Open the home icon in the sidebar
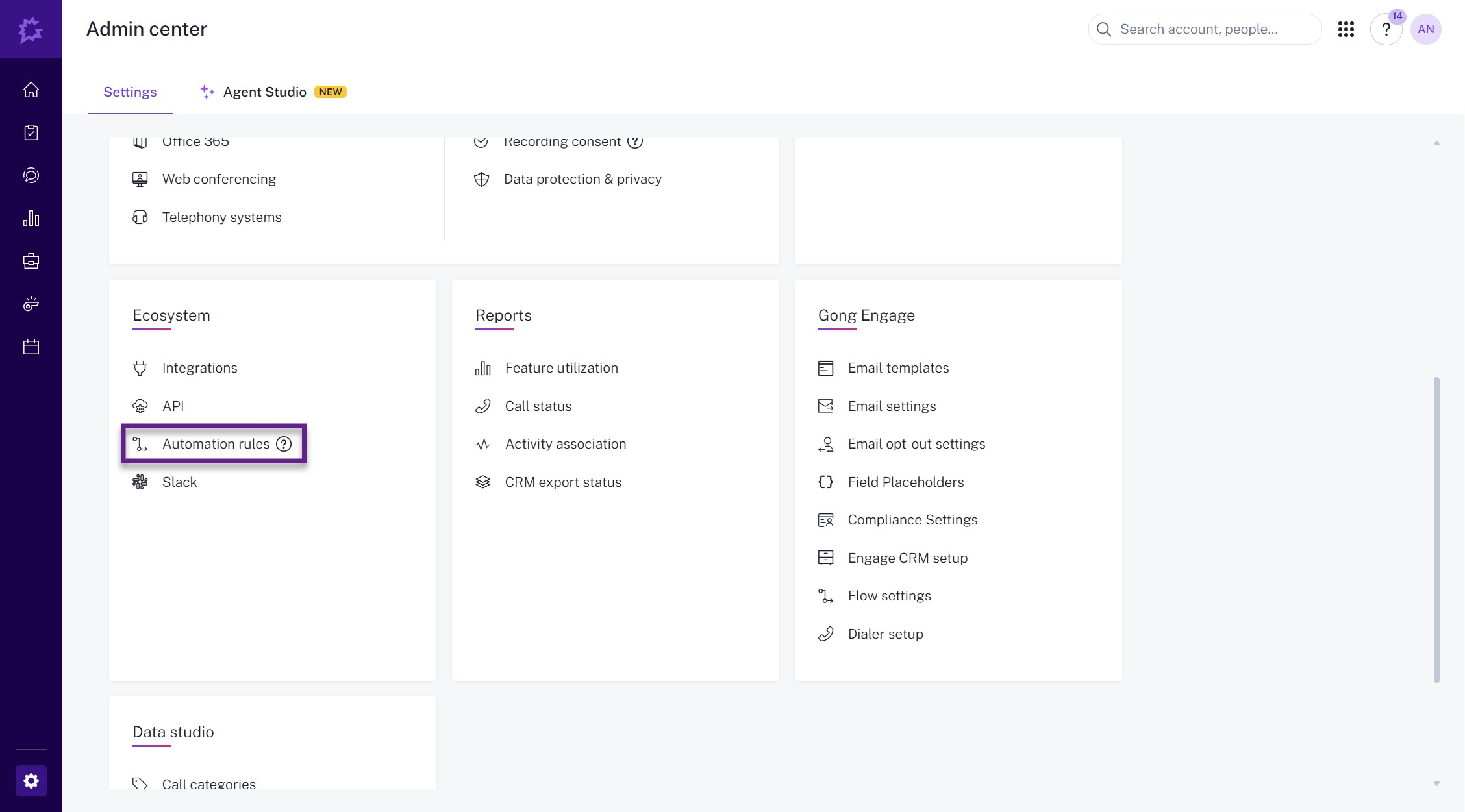Viewport: 1465px width, 812px height. point(31,90)
